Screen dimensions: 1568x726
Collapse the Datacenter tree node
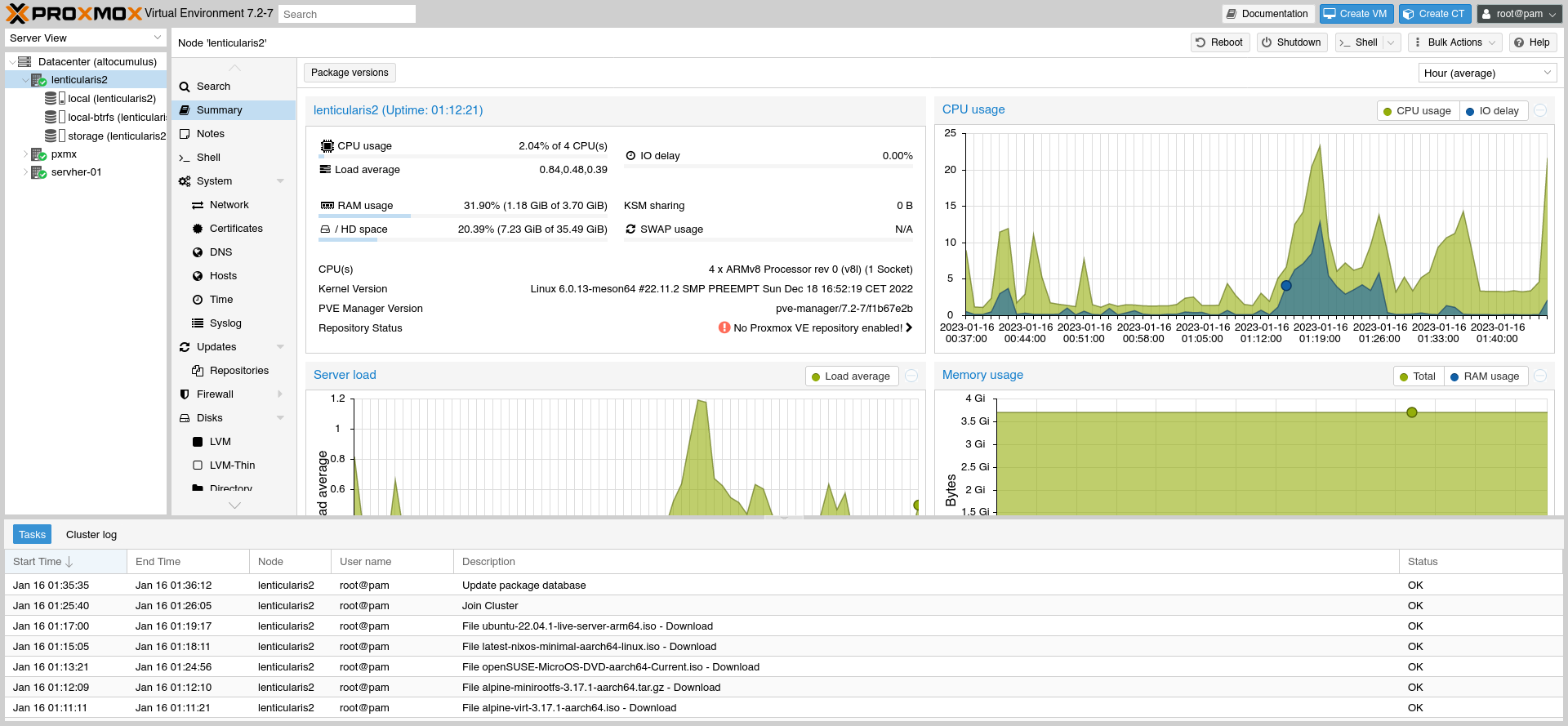click(12, 62)
